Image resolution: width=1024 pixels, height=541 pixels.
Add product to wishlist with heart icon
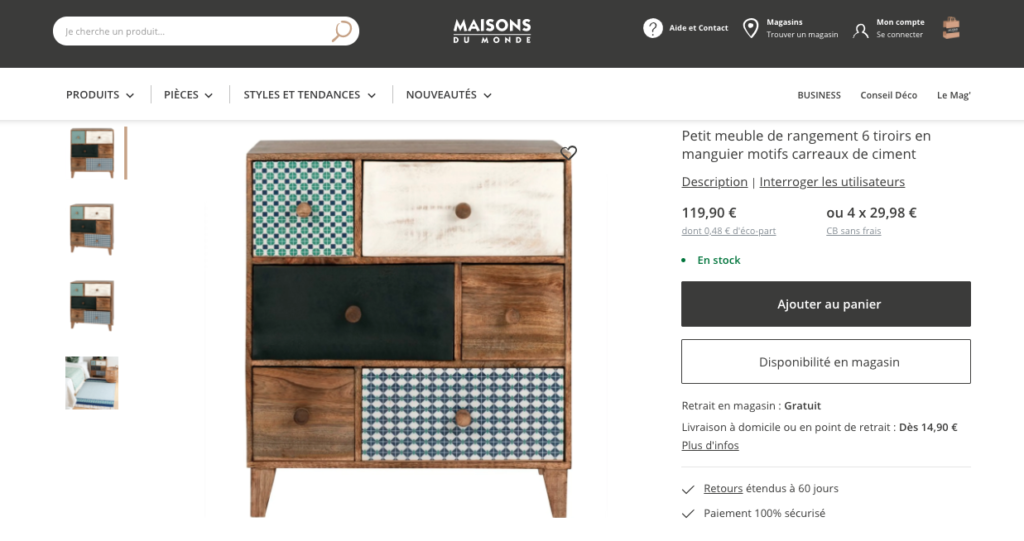569,153
